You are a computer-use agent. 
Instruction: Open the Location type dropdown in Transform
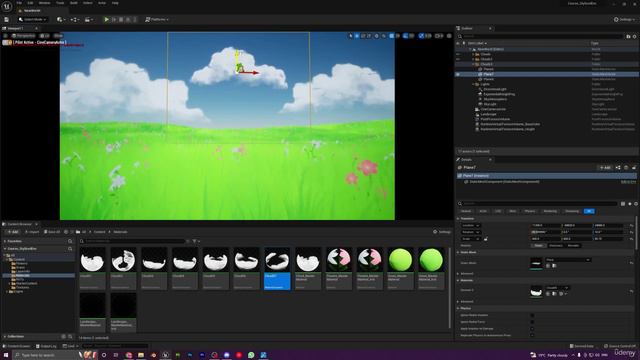point(471,225)
